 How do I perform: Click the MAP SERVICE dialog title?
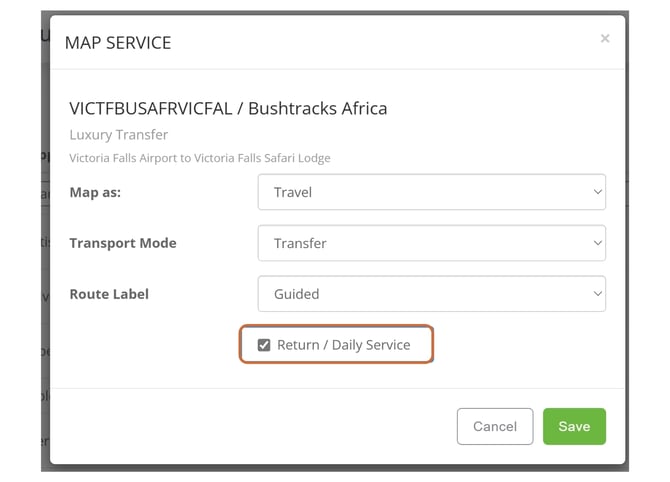[118, 43]
